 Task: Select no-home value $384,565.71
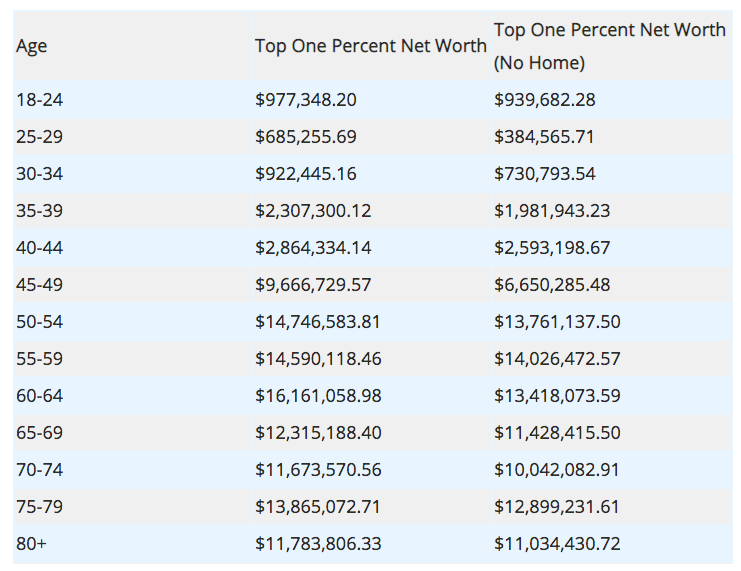click(x=544, y=137)
